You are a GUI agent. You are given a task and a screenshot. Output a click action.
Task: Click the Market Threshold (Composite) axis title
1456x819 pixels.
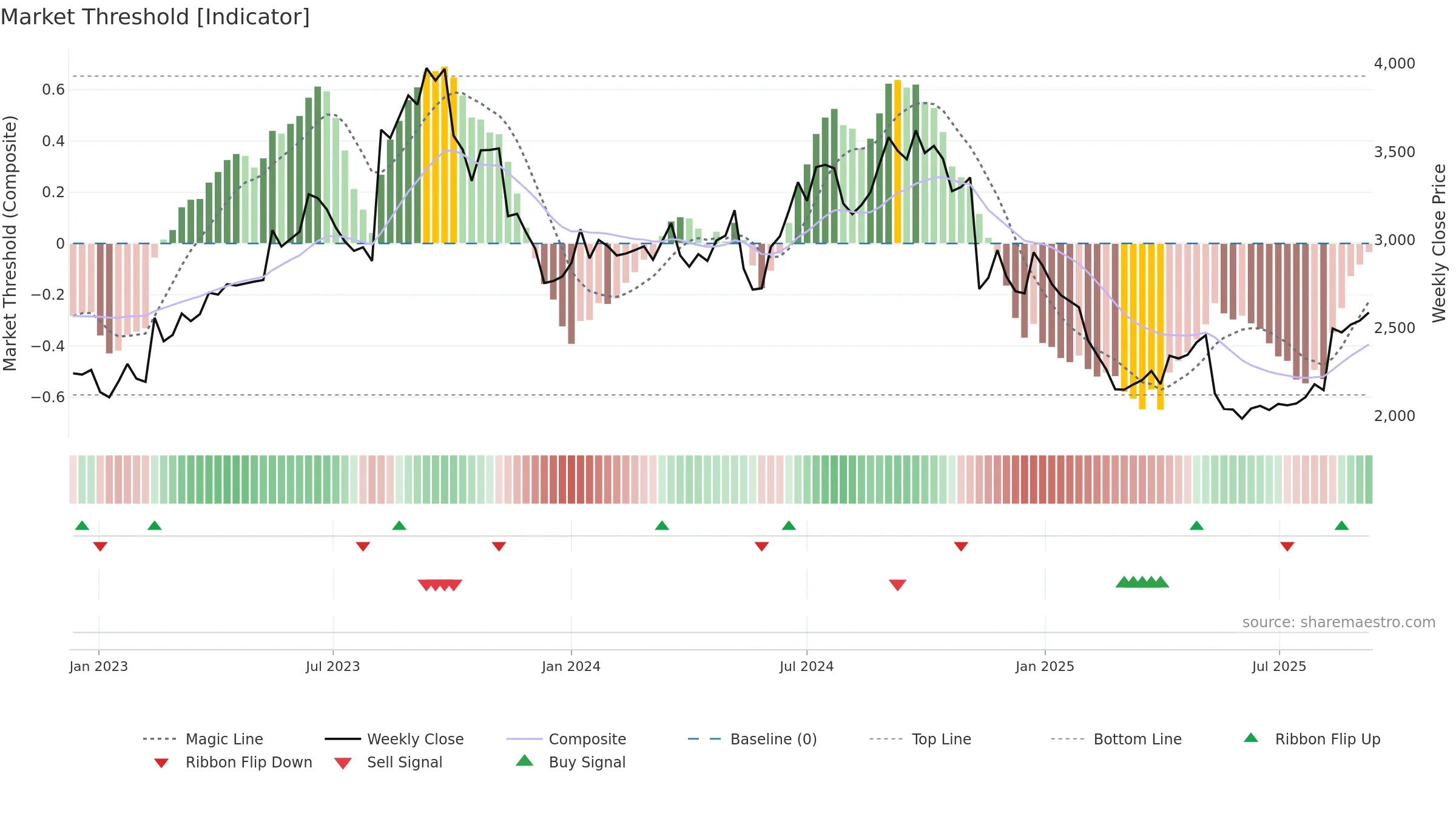tap(10, 243)
